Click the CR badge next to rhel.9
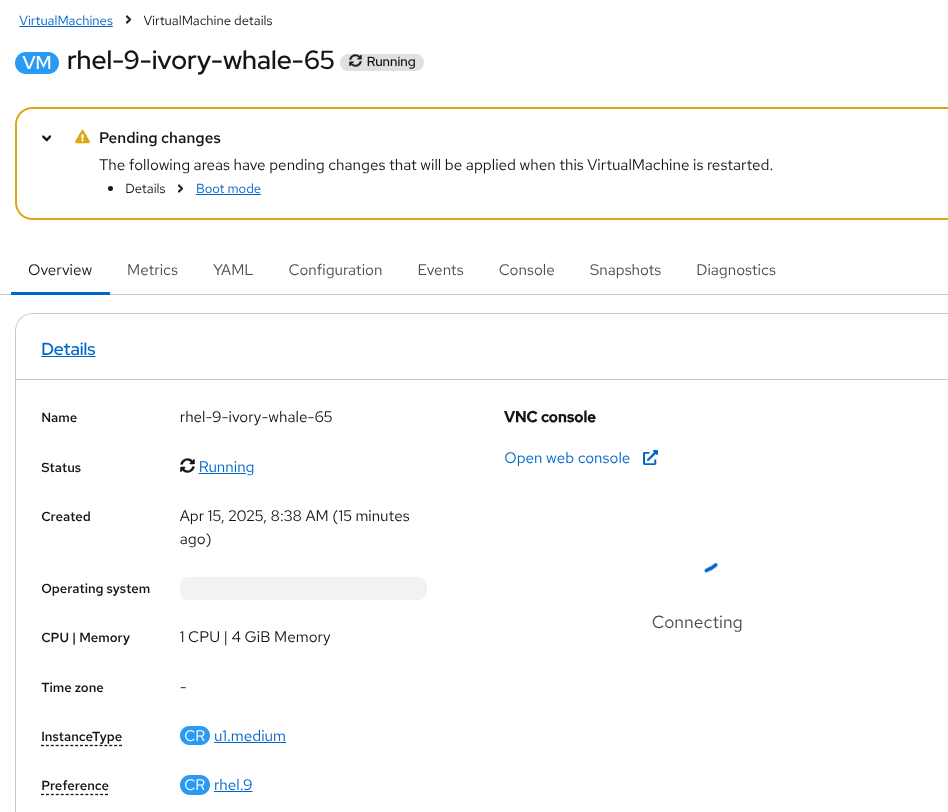 click(194, 785)
